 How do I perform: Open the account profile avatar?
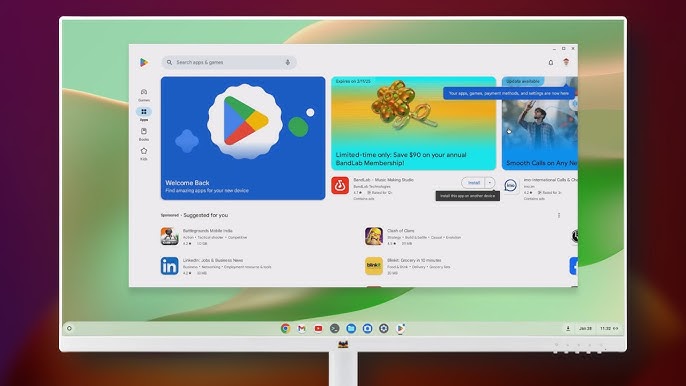[566, 62]
